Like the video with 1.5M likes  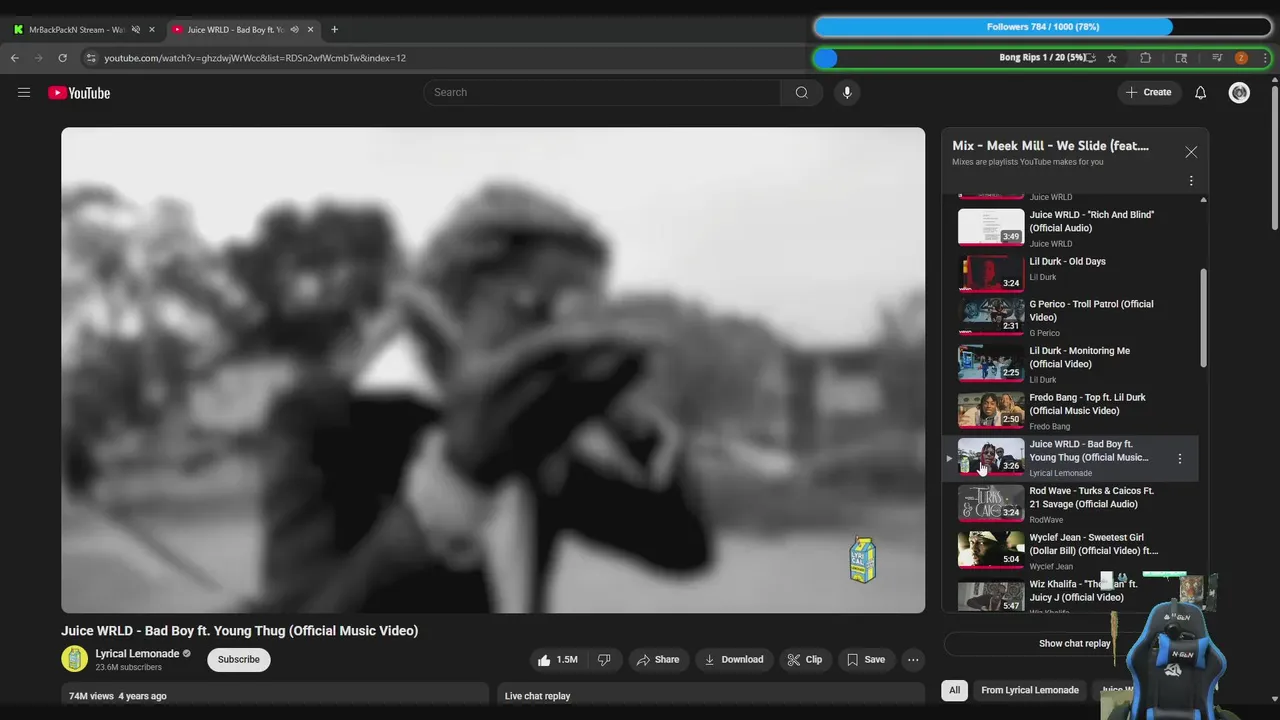point(557,659)
